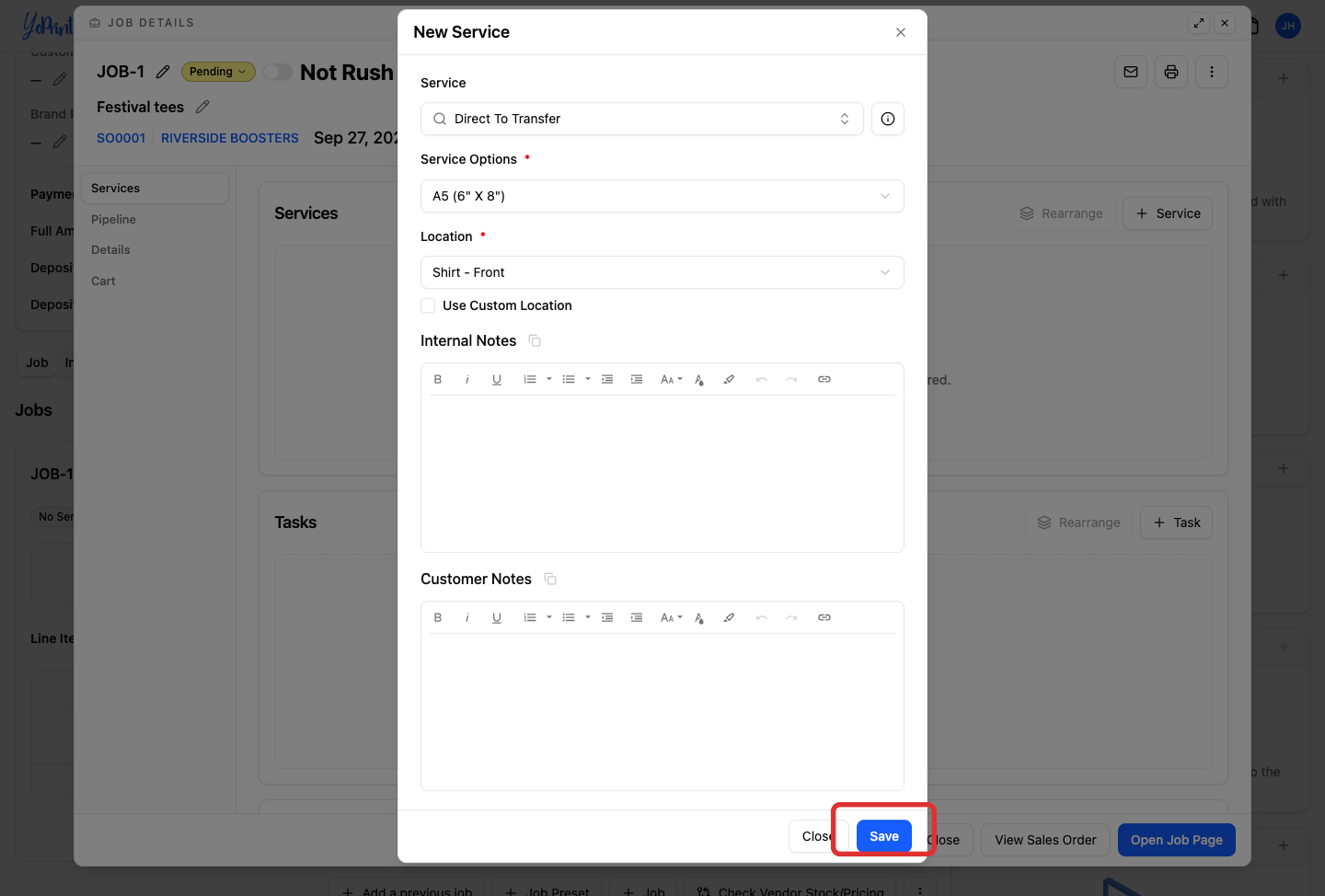Viewport: 1325px width, 896px height.
Task: Apply Italic in Customer Notes toolbar
Action: click(x=467, y=617)
